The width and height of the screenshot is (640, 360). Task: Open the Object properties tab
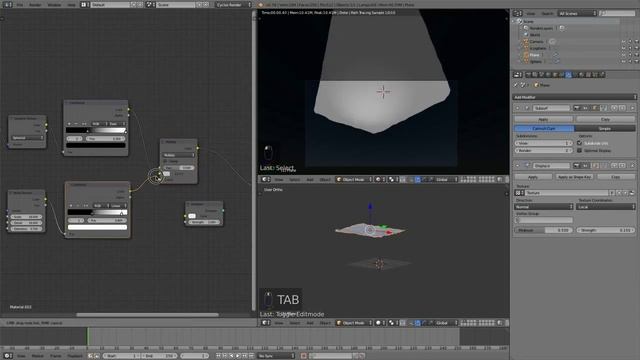(555, 75)
